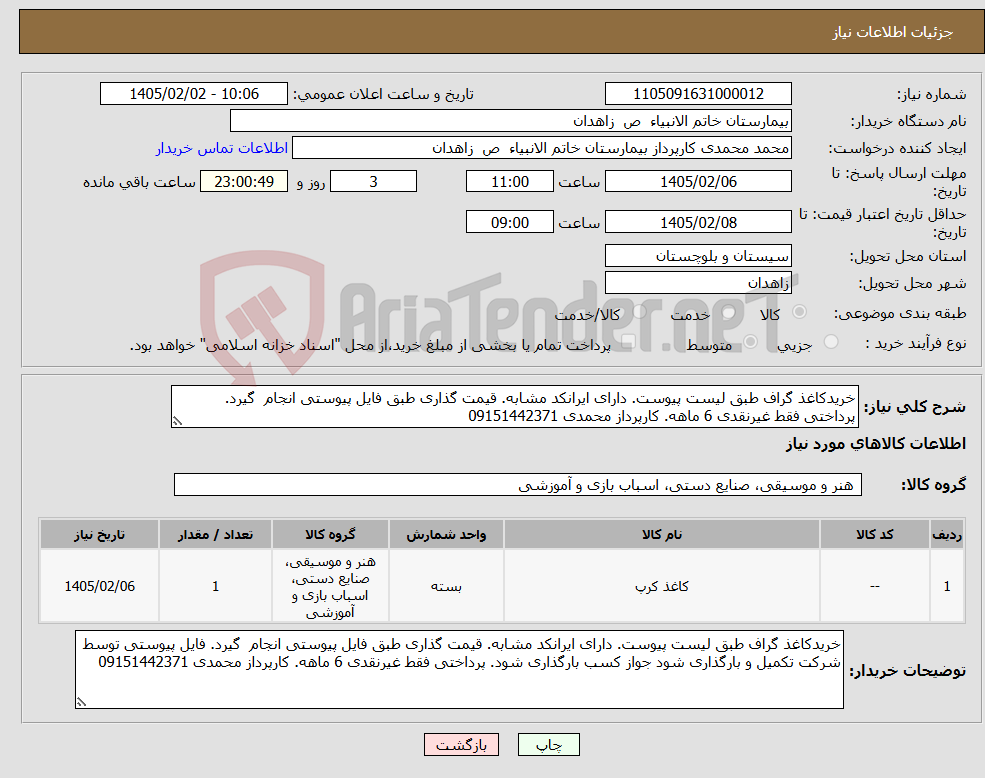Click the 1405/02/06 need date cell
This screenshot has width=985, height=778.
[x=99, y=586]
